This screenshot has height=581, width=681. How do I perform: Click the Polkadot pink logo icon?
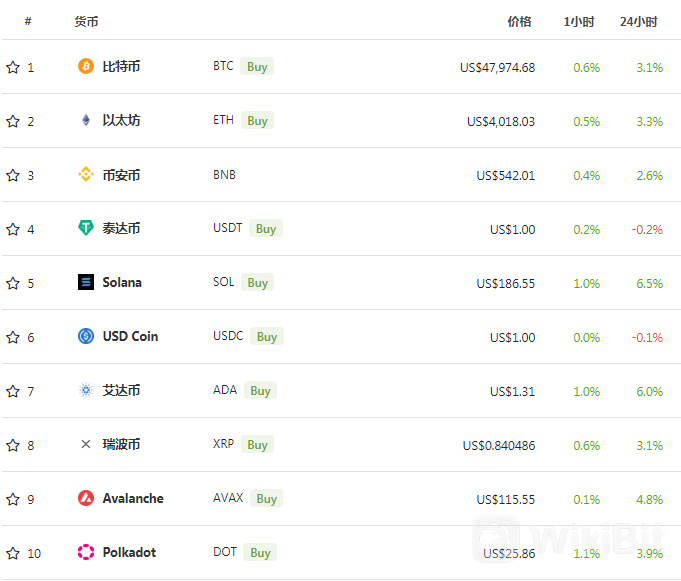pos(86,552)
